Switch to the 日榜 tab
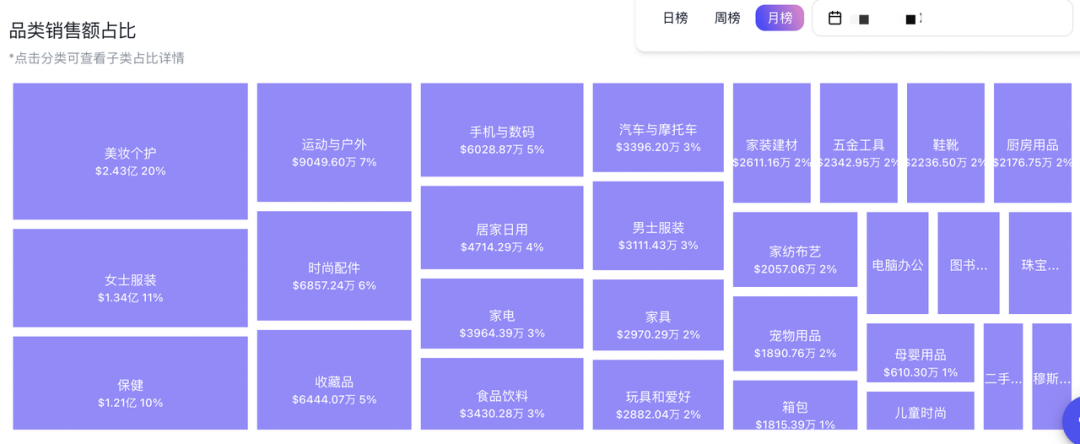Image resolution: width=1080 pixels, height=444 pixels. (x=675, y=19)
